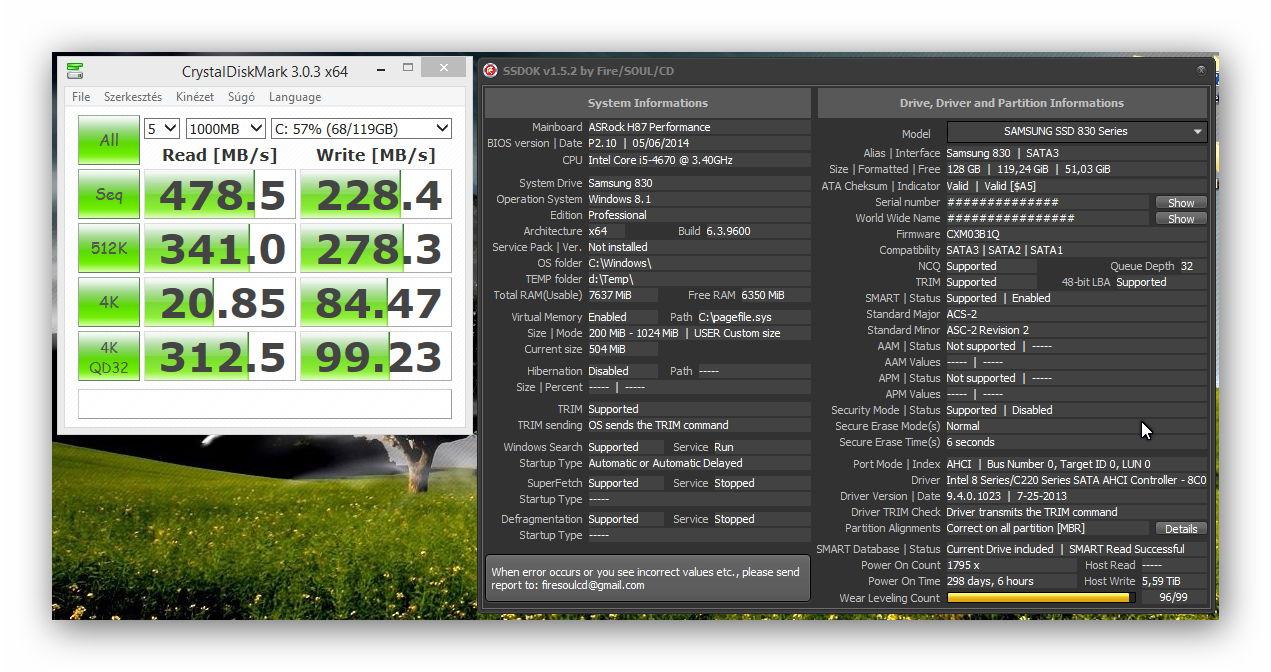Screen dimensions: 1271x672
Task: Click the Free RAM value 6350 MiB
Action: click(x=762, y=295)
